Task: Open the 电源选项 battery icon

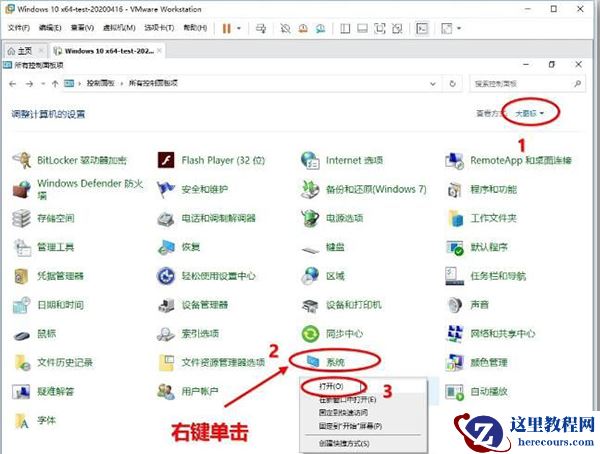Action: pos(310,218)
